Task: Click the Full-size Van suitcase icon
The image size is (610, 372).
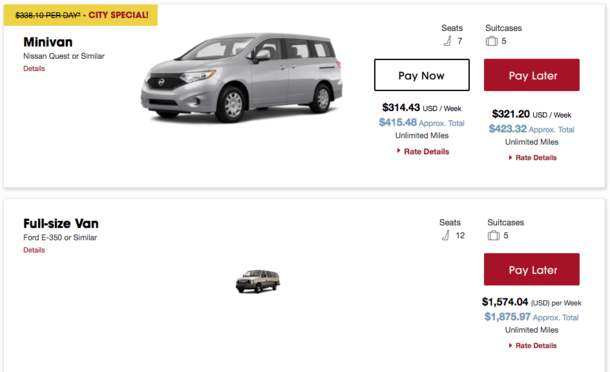Action: click(494, 235)
